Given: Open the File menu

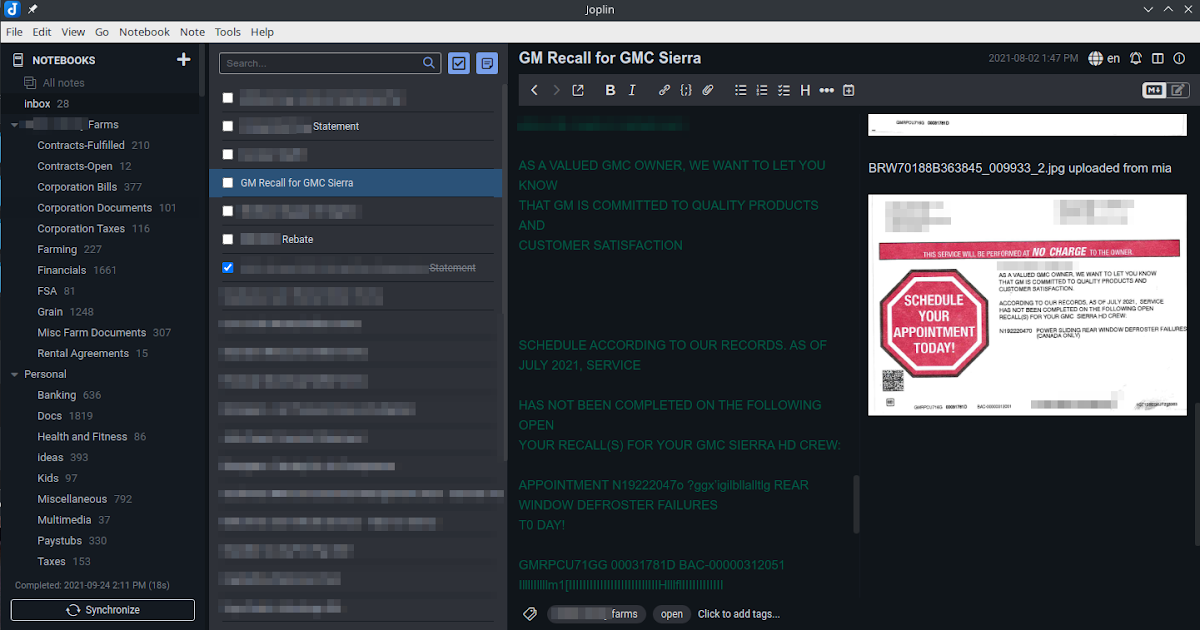Looking at the screenshot, I should pyautogui.click(x=14, y=32).
